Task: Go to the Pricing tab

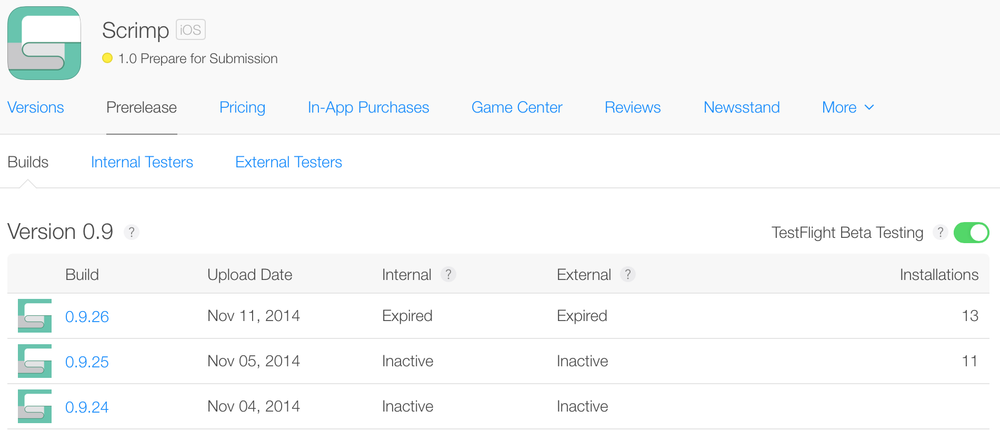Action: [x=242, y=107]
